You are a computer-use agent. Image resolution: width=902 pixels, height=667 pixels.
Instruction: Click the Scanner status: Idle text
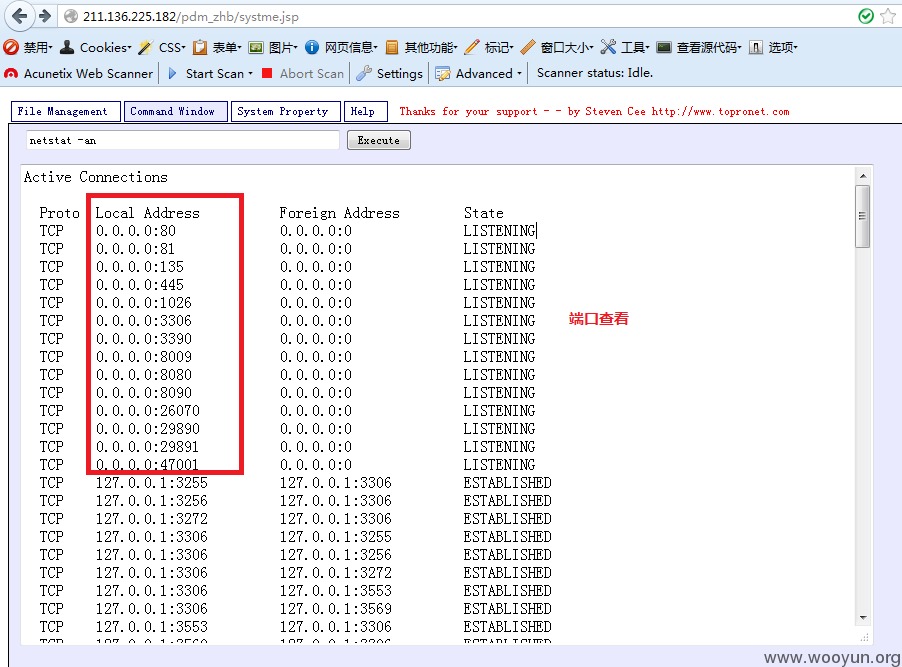[x=595, y=73]
